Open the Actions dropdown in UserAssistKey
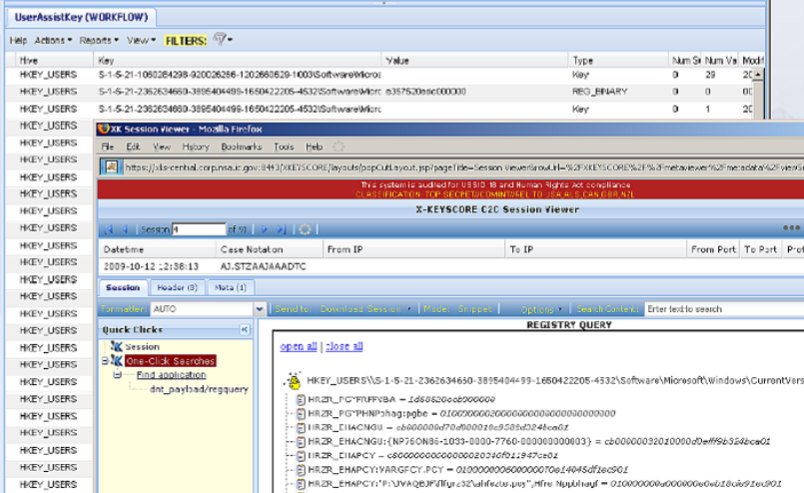This screenshot has width=804, height=493. (x=53, y=40)
